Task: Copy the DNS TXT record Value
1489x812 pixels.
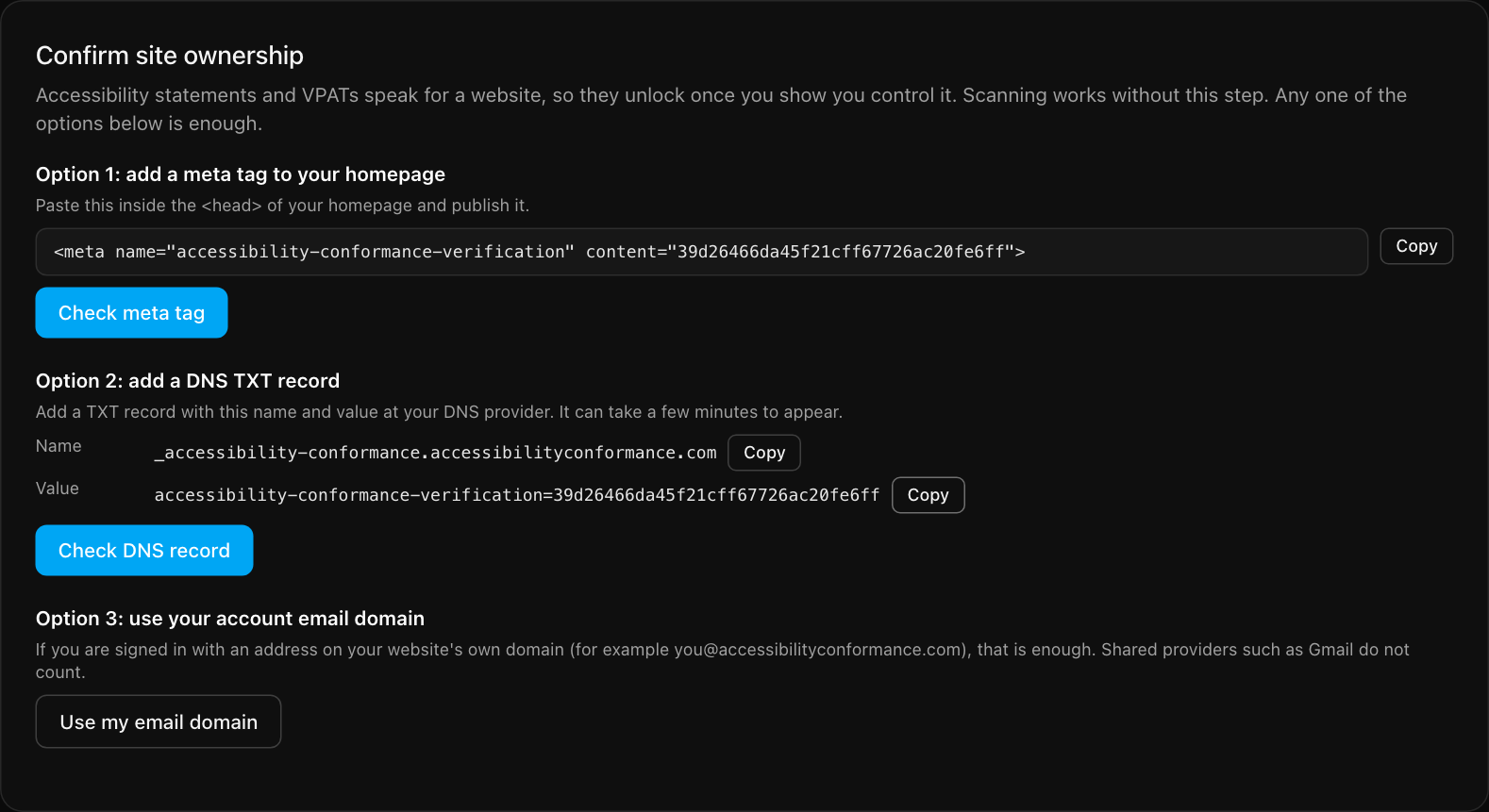Action: point(929,495)
